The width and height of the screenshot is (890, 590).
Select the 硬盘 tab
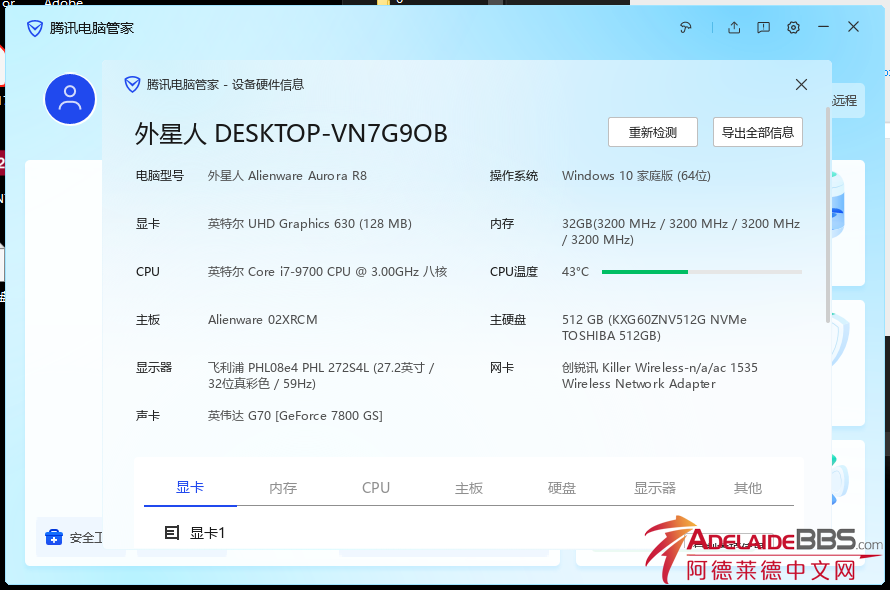click(x=562, y=488)
